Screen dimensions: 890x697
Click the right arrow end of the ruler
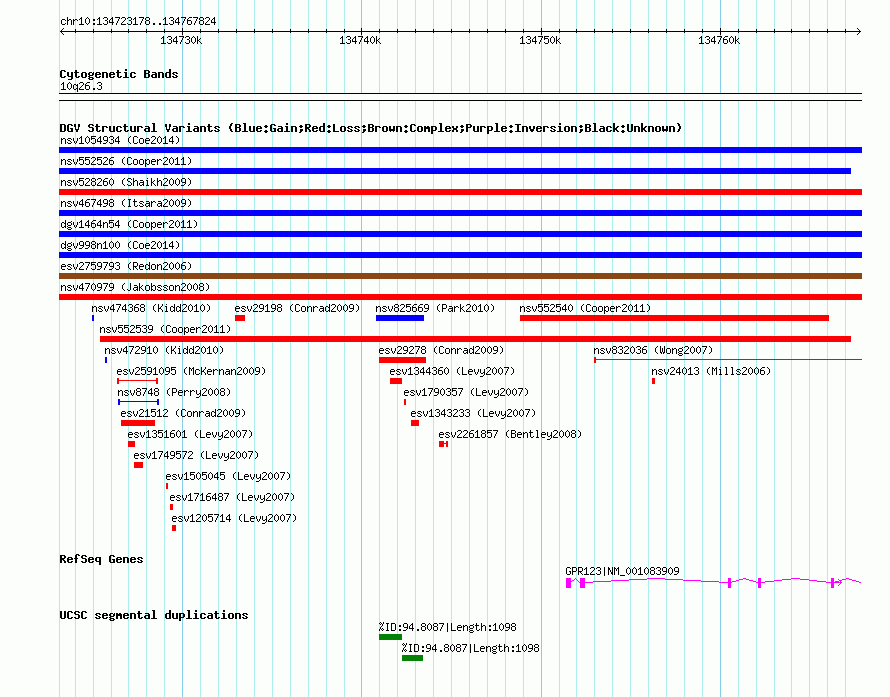pos(859,31)
